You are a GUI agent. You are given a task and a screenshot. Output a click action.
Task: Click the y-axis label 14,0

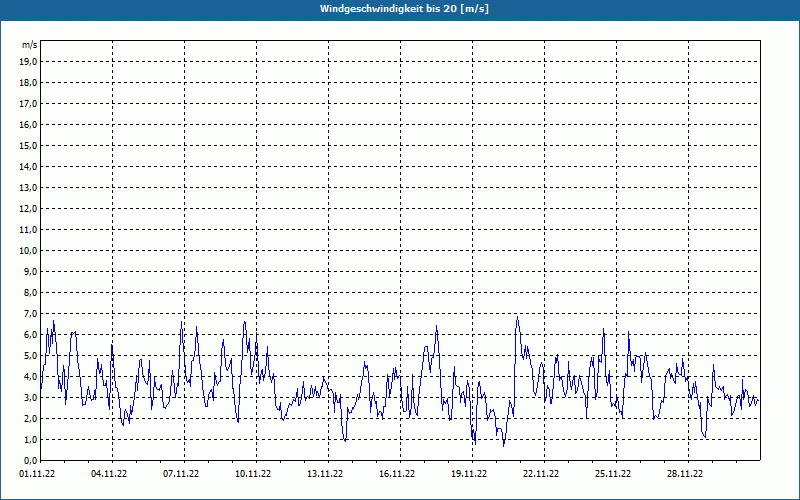click(28, 166)
